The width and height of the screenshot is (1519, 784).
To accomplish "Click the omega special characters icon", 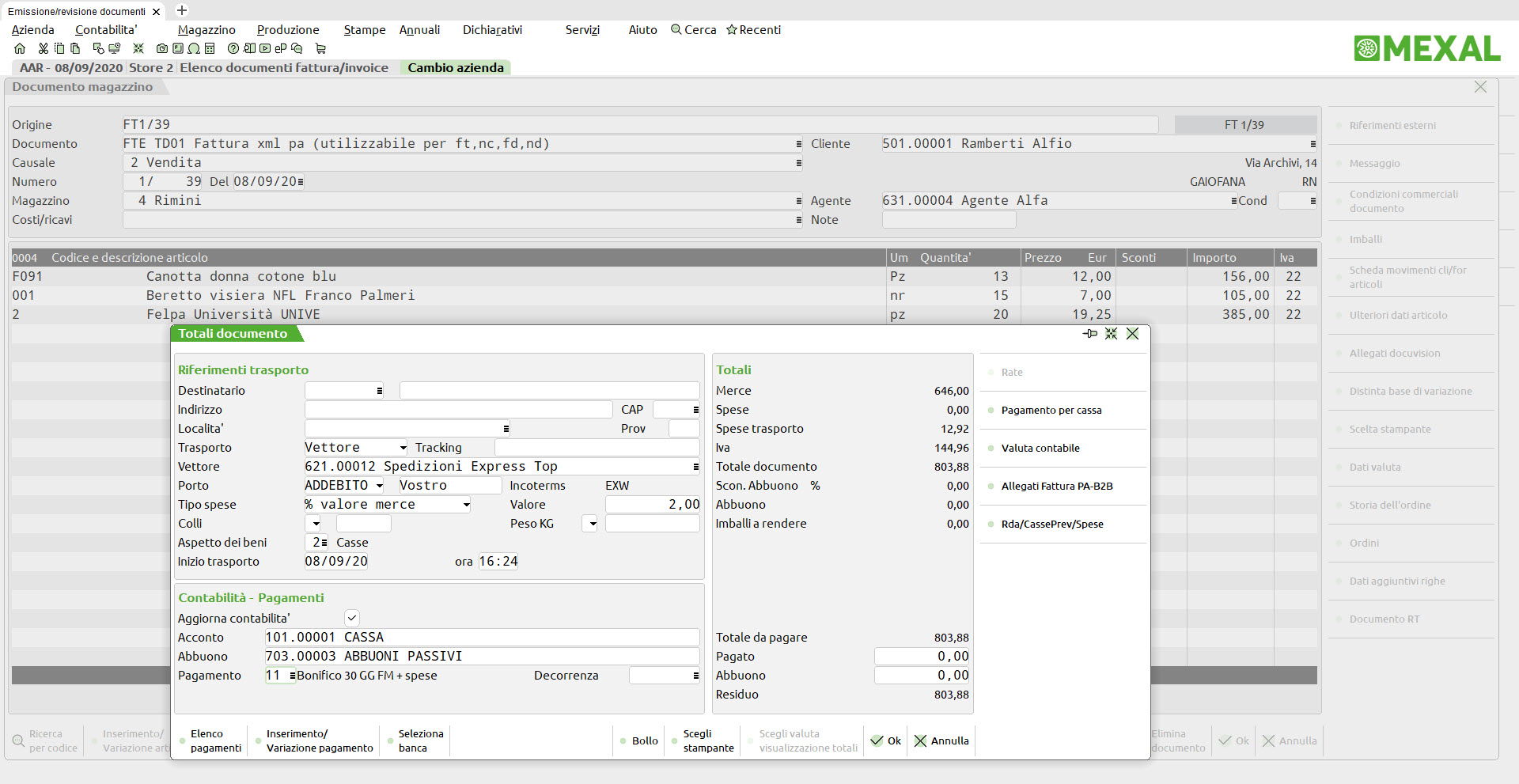I will (x=194, y=48).
